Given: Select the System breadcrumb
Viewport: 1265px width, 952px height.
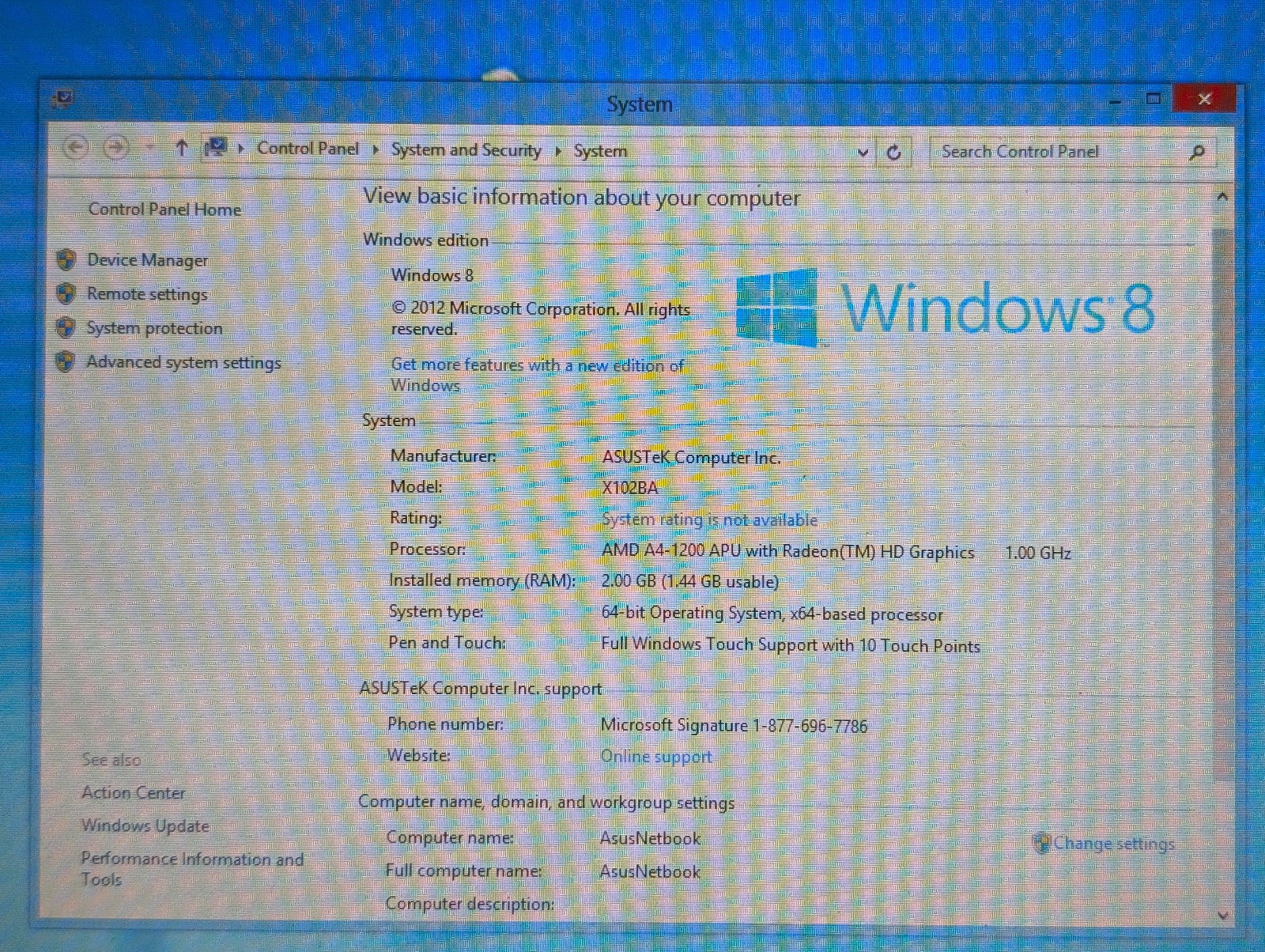Looking at the screenshot, I should [x=600, y=151].
